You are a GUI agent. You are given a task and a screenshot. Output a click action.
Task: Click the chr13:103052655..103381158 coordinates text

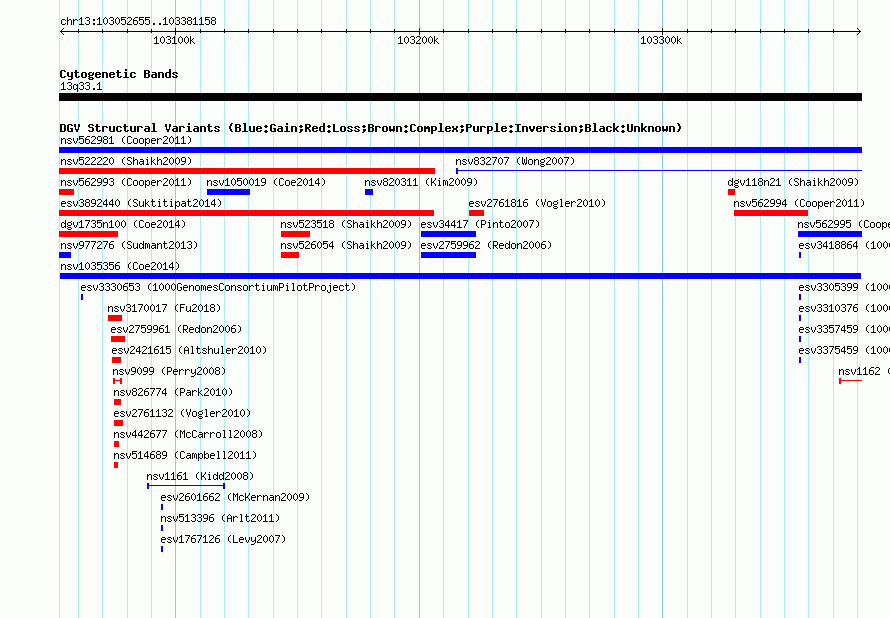click(x=138, y=21)
